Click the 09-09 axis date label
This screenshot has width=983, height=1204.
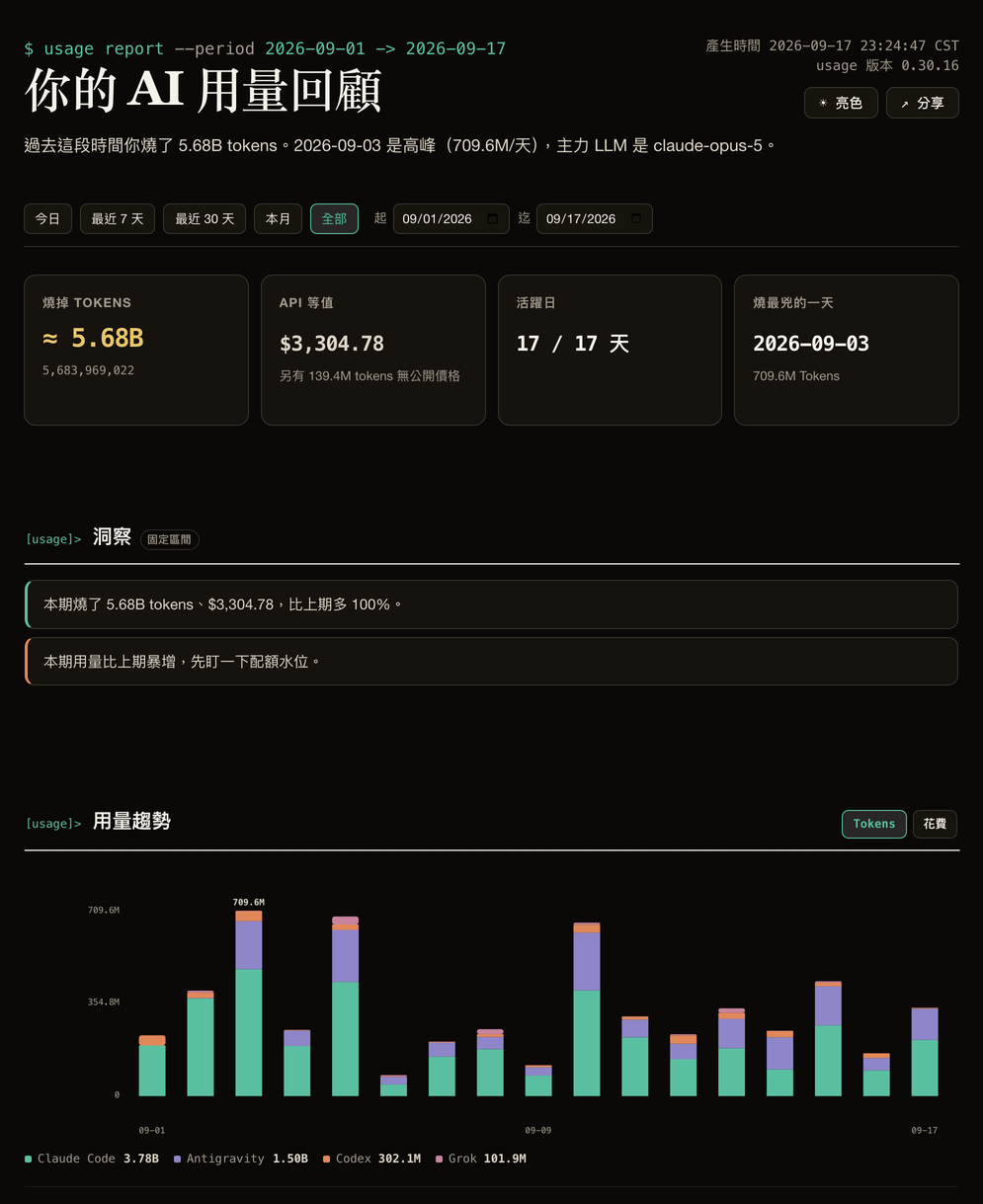click(538, 1130)
